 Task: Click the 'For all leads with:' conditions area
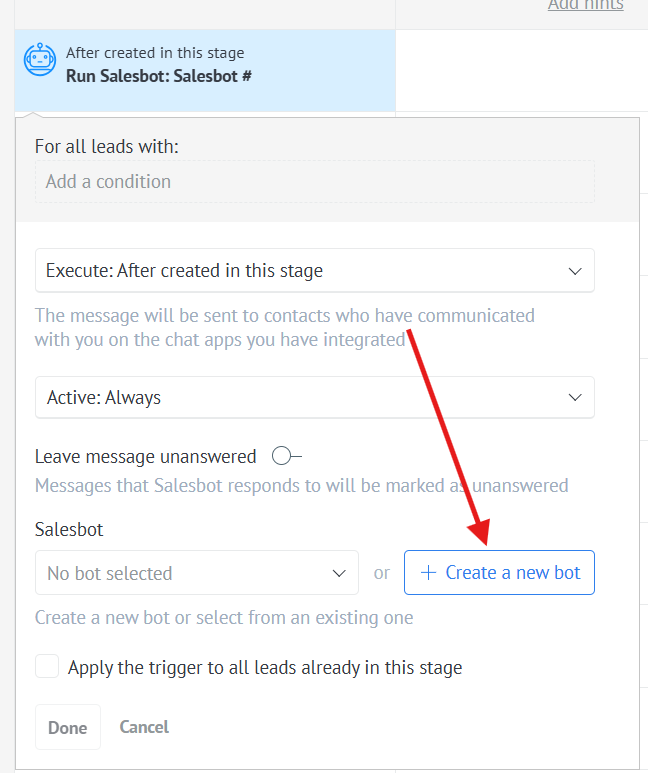coord(107,146)
